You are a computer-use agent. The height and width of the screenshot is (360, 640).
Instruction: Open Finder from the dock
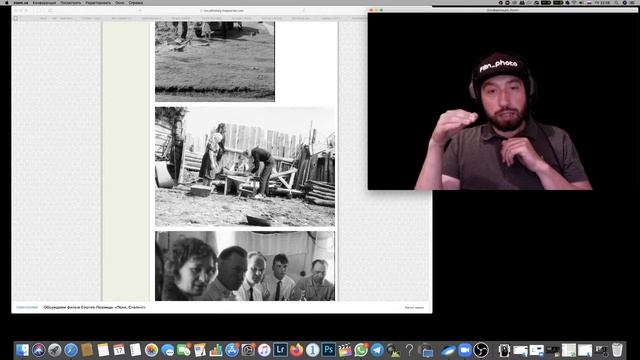pos(22,350)
